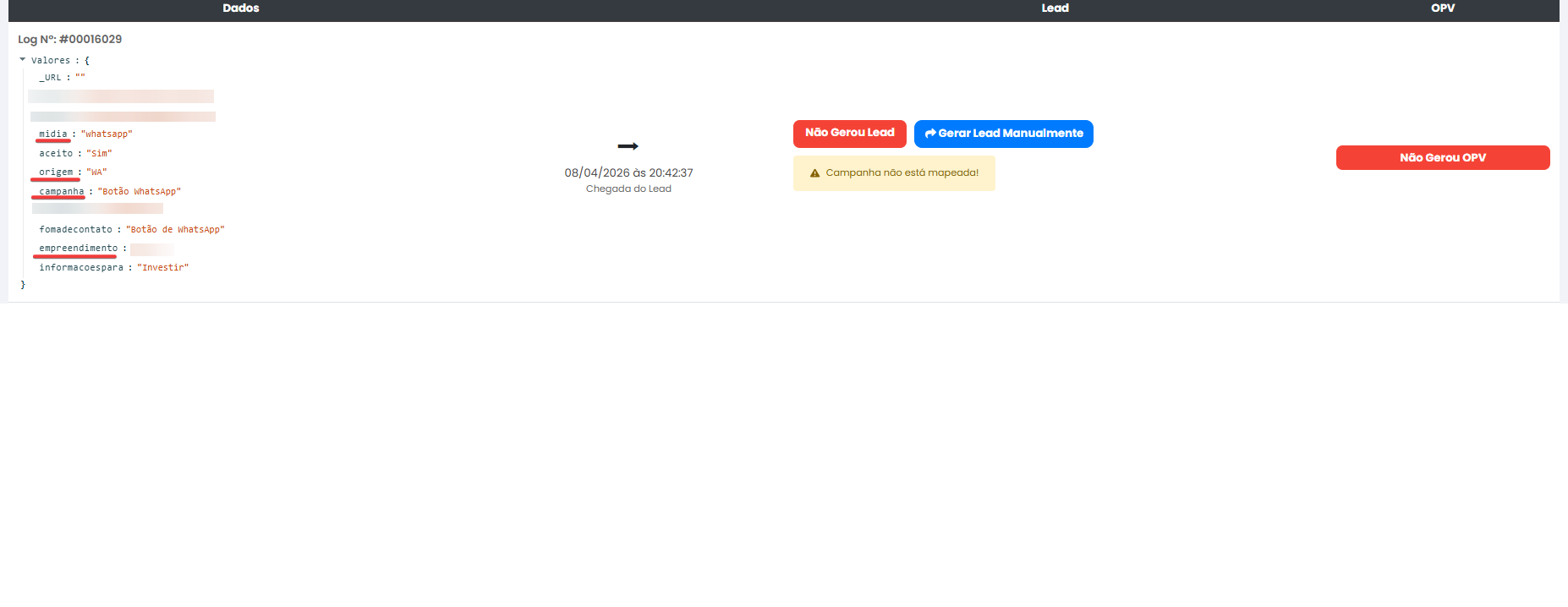Click the _URL key in the JSON

50,78
